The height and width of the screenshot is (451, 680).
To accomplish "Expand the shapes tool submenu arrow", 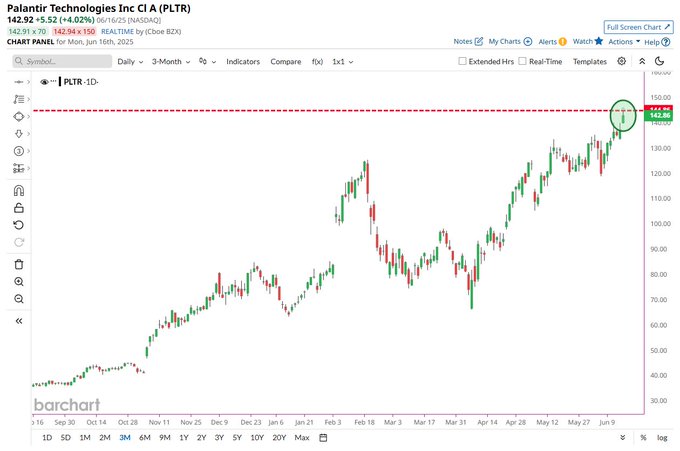I will (29, 117).
